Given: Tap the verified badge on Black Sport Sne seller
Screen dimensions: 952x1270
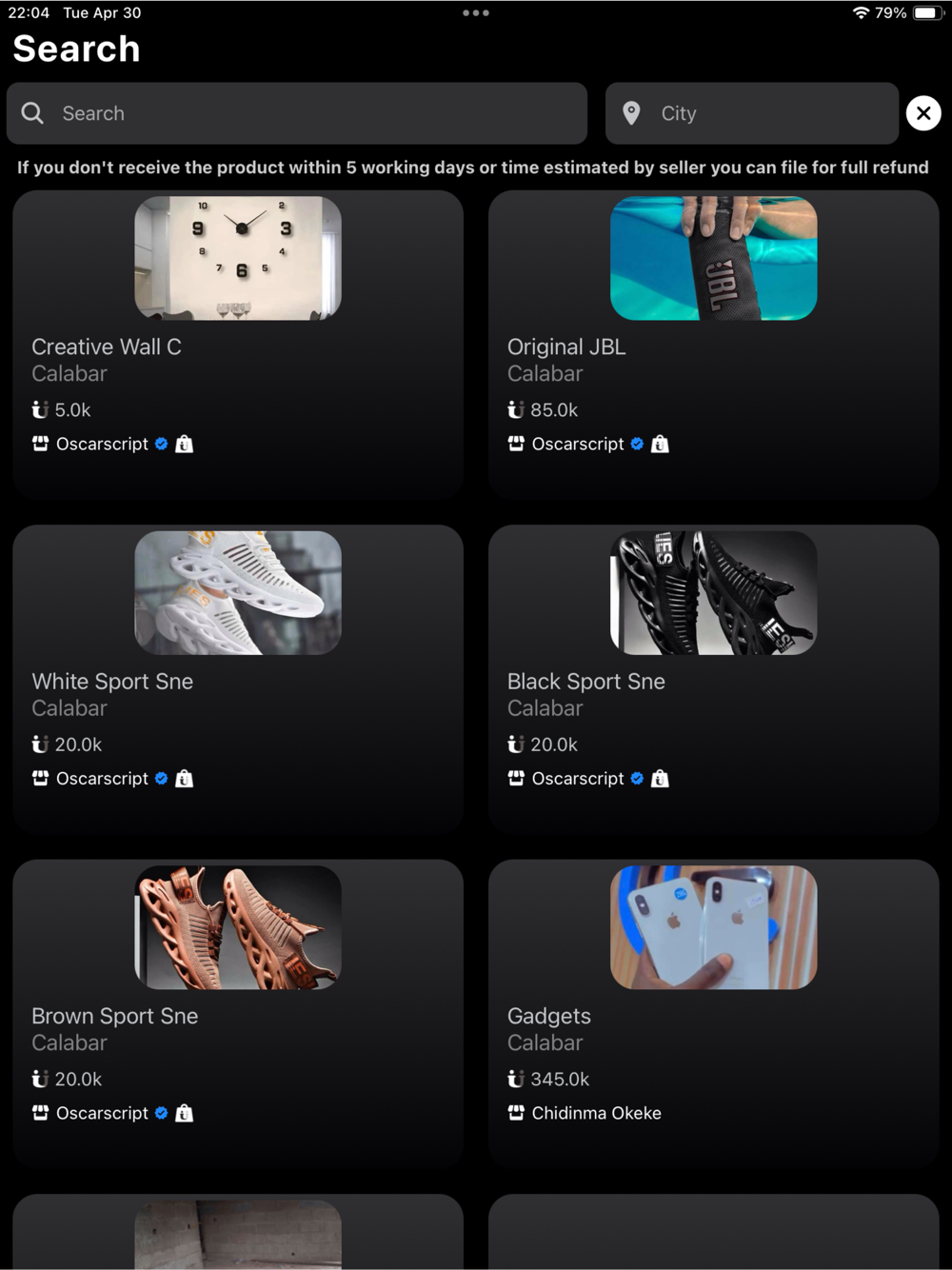Looking at the screenshot, I should click(637, 779).
